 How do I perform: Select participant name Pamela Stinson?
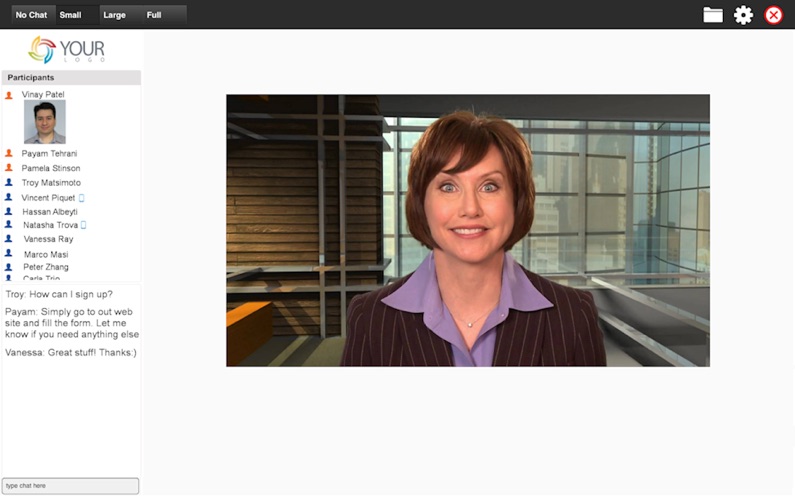[x=51, y=168]
